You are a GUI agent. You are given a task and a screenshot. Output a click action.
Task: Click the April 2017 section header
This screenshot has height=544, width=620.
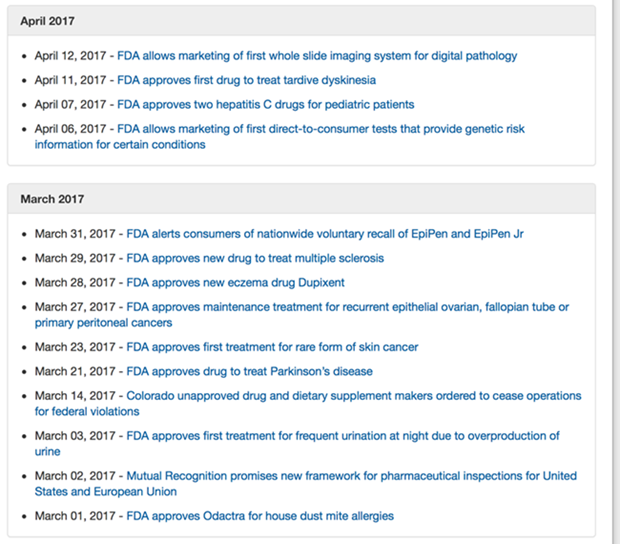(x=47, y=20)
